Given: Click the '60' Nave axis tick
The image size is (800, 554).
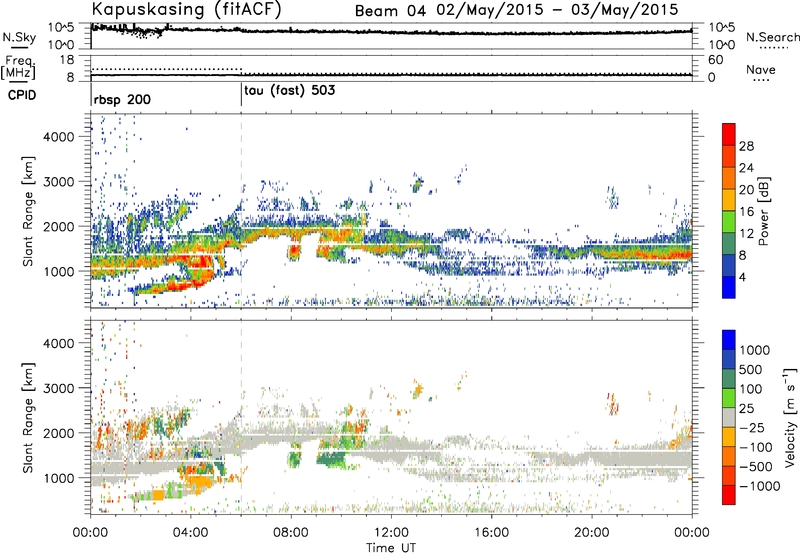Looking at the screenshot, I should [716, 60].
